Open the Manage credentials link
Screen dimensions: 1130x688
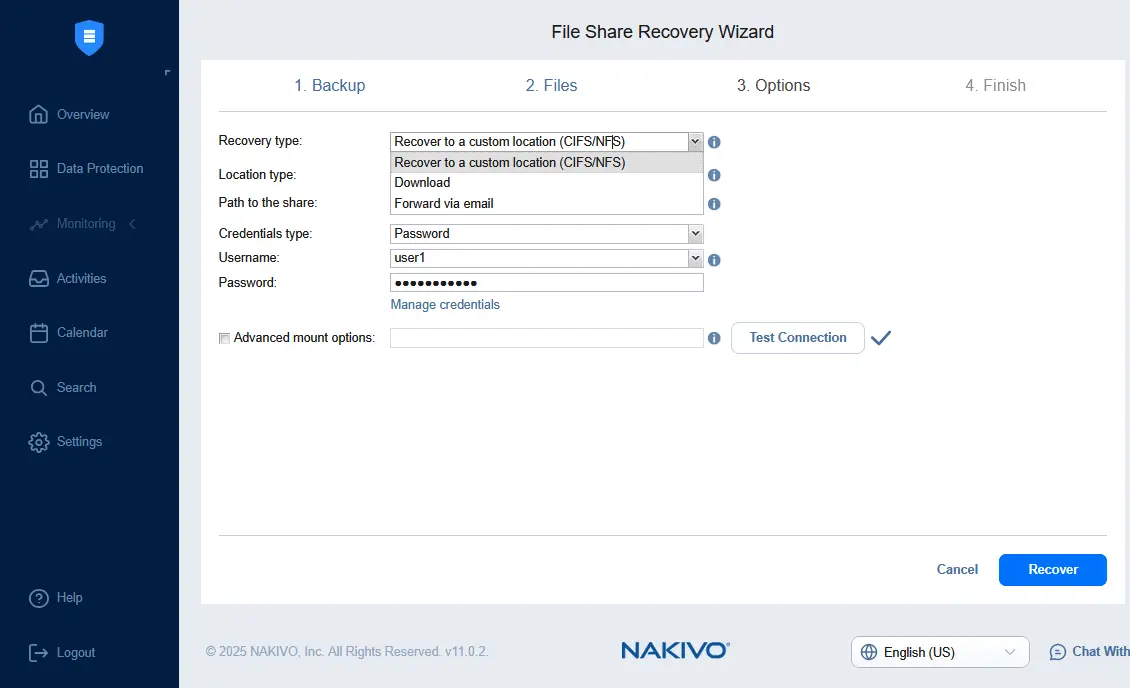tap(445, 305)
